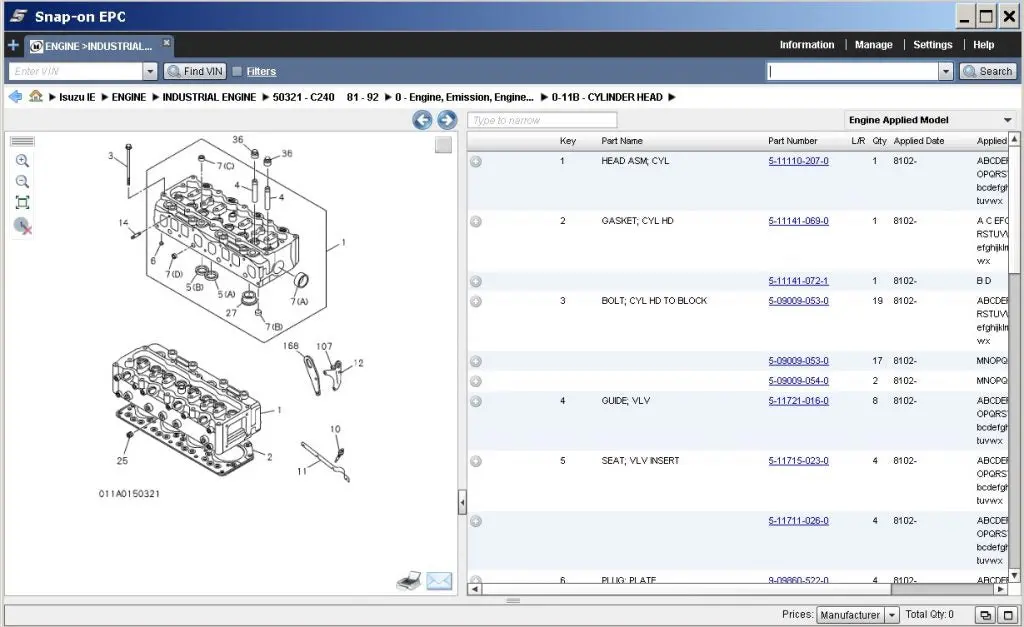Click circle icon for 5-09009-054-0 row

click(x=476, y=381)
